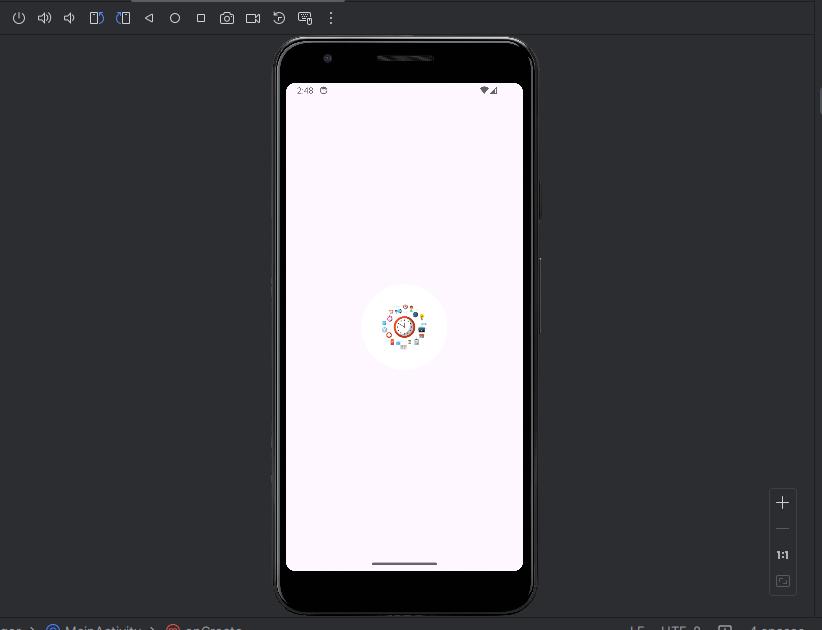Tap the small status icon next to the time
The width and height of the screenshot is (822, 630).
coord(323,91)
